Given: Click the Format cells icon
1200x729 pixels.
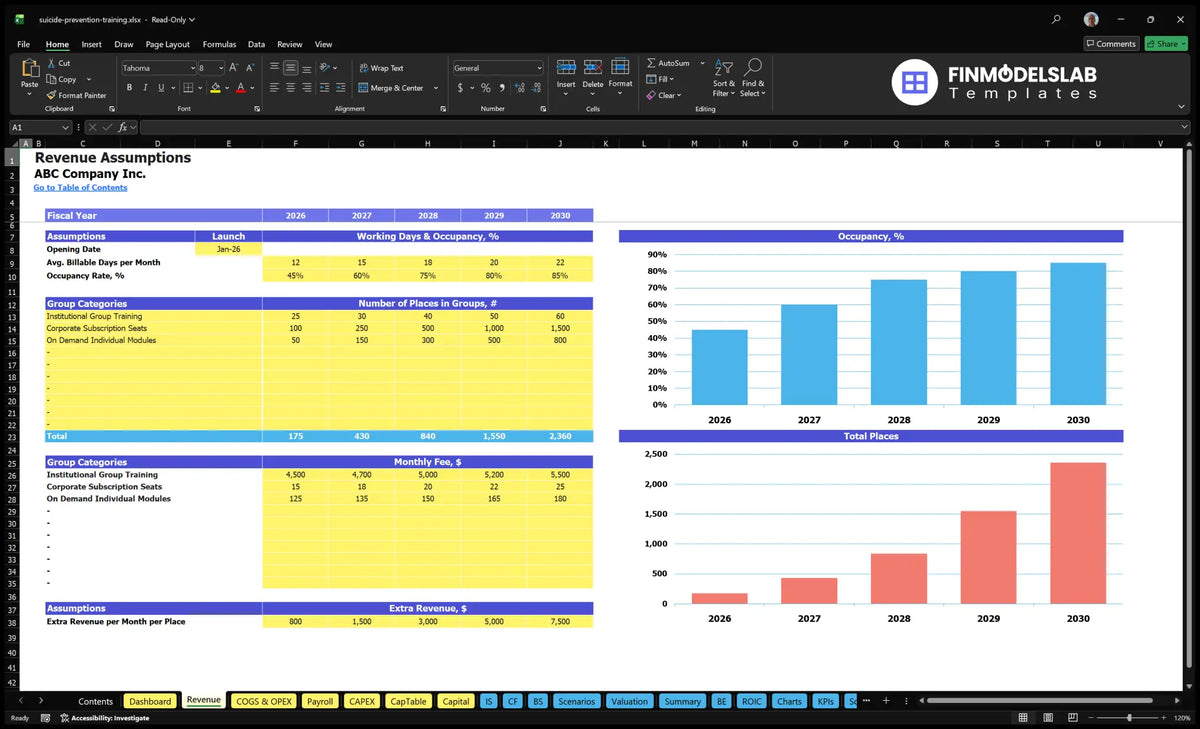Looking at the screenshot, I should pos(620,67).
